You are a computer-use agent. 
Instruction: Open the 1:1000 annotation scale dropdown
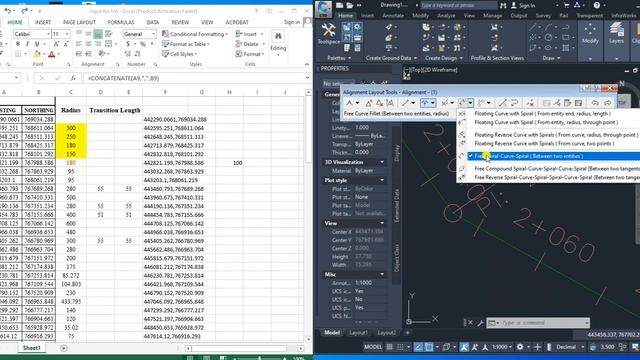(x=502, y=347)
